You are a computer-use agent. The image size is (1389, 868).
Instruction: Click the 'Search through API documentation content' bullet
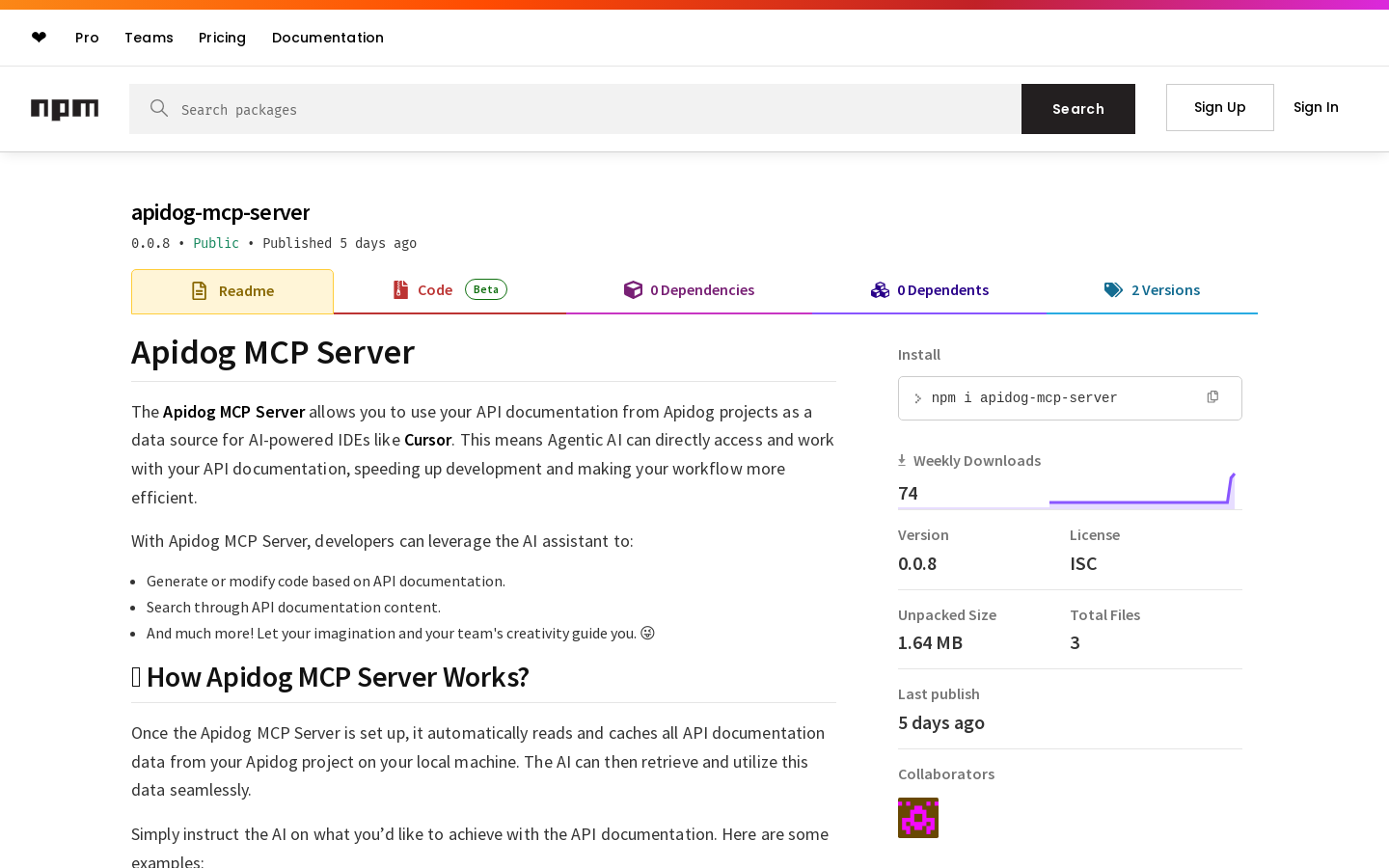pyautogui.click(x=293, y=608)
